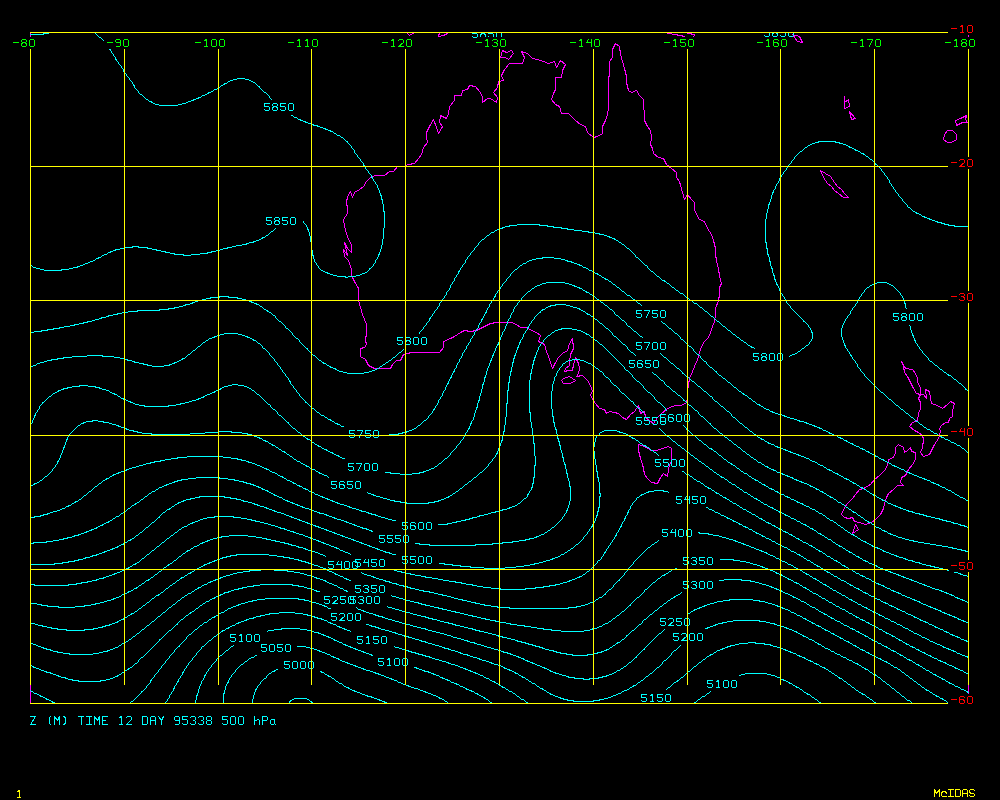Click the 'Z (M) TIME 12 DAY 95338 500 hPa' caption
Image resolution: width=1000 pixels, height=800 pixels.
(153, 720)
